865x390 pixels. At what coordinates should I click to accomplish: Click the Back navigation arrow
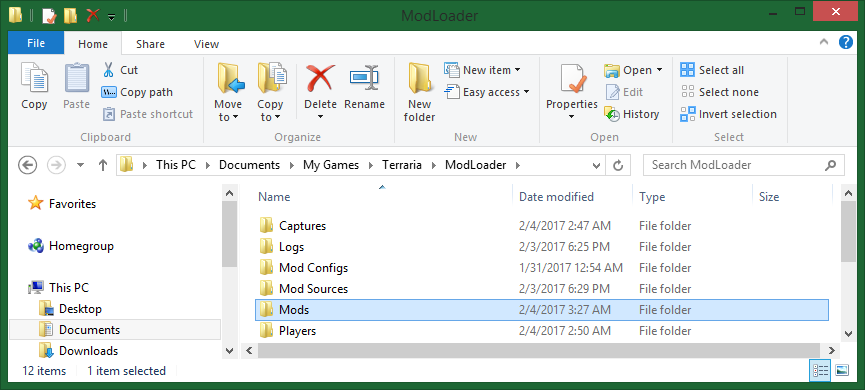[x=28, y=164]
